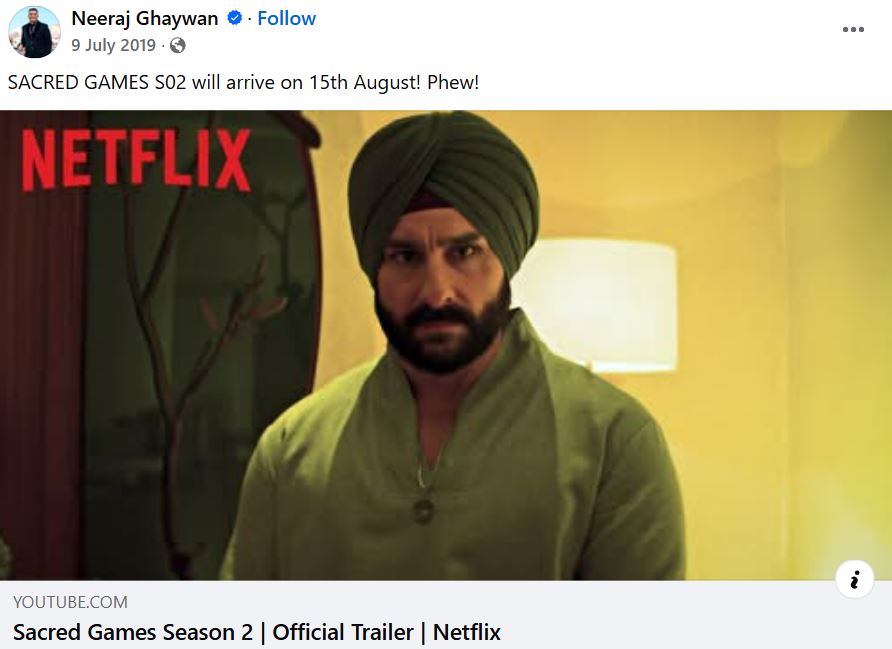Click the red Netflix logo in thumbnail
The image size is (892, 649).
[136, 160]
